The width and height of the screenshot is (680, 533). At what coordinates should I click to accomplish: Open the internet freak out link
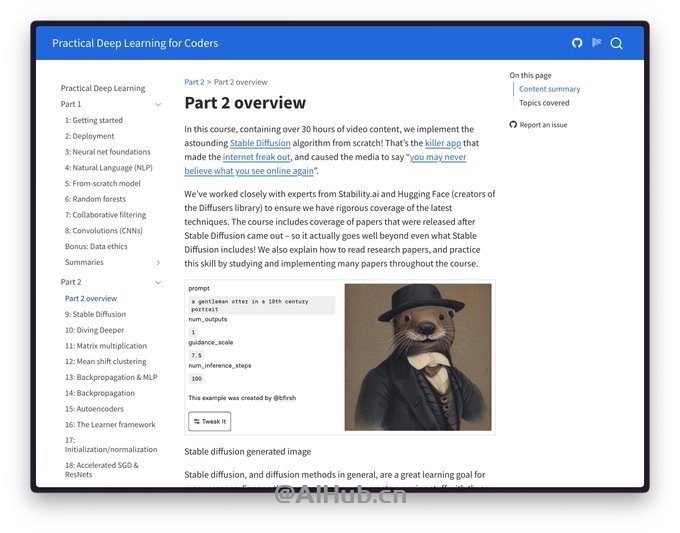click(x=257, y=157)
